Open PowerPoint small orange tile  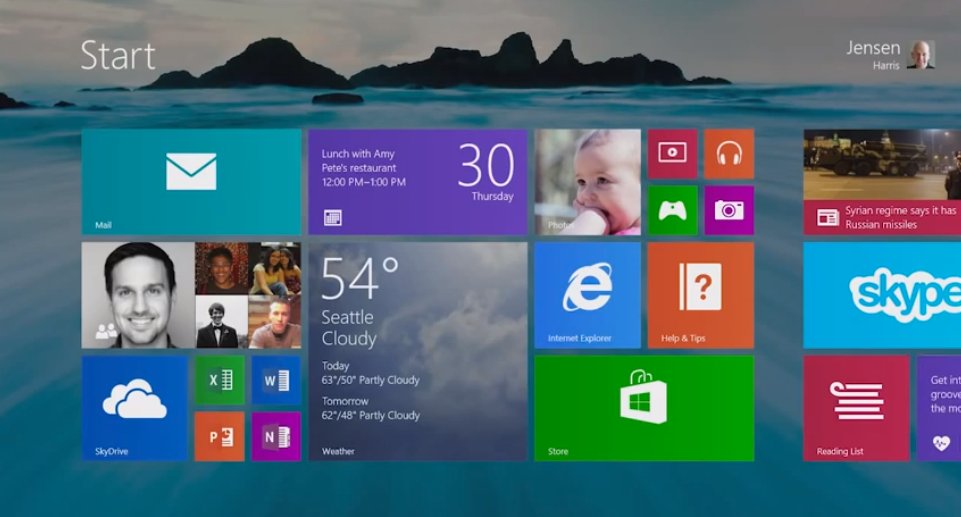(x=219, y=436)
